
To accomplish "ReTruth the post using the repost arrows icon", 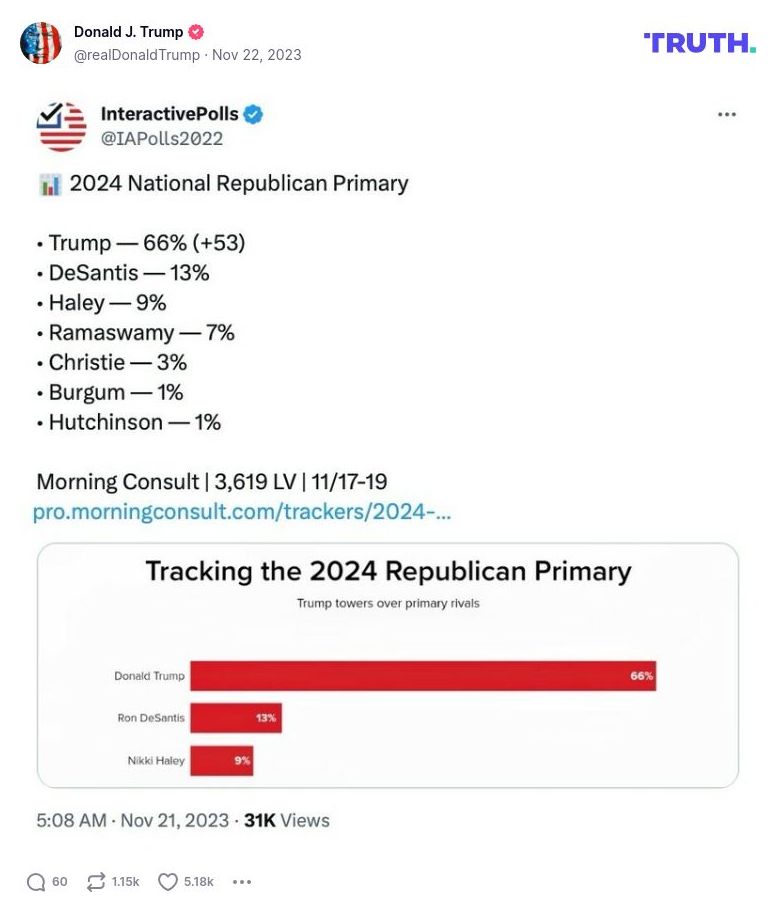I will (96, 881).
